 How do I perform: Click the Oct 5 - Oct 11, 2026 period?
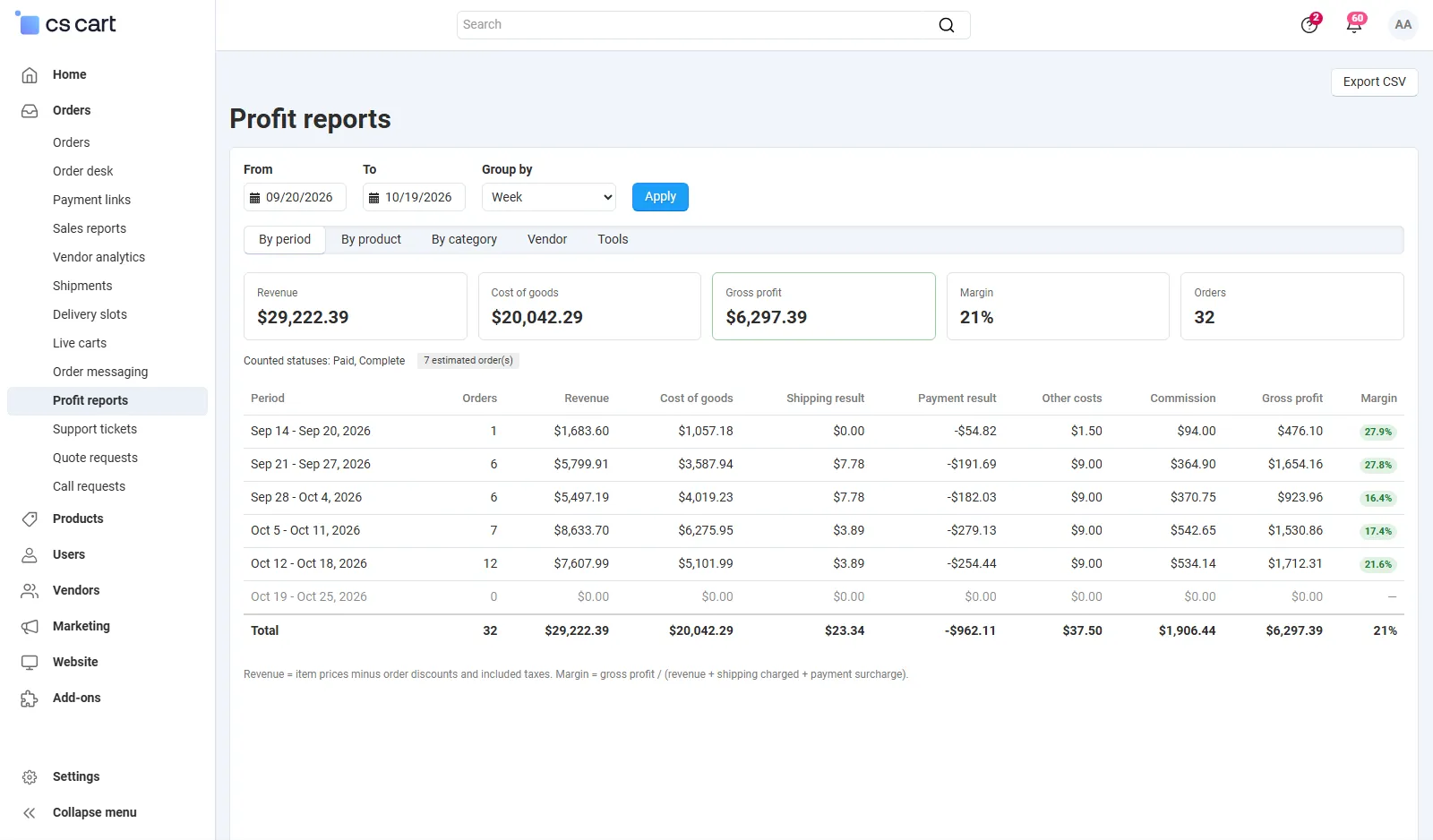tap(305, 530)
